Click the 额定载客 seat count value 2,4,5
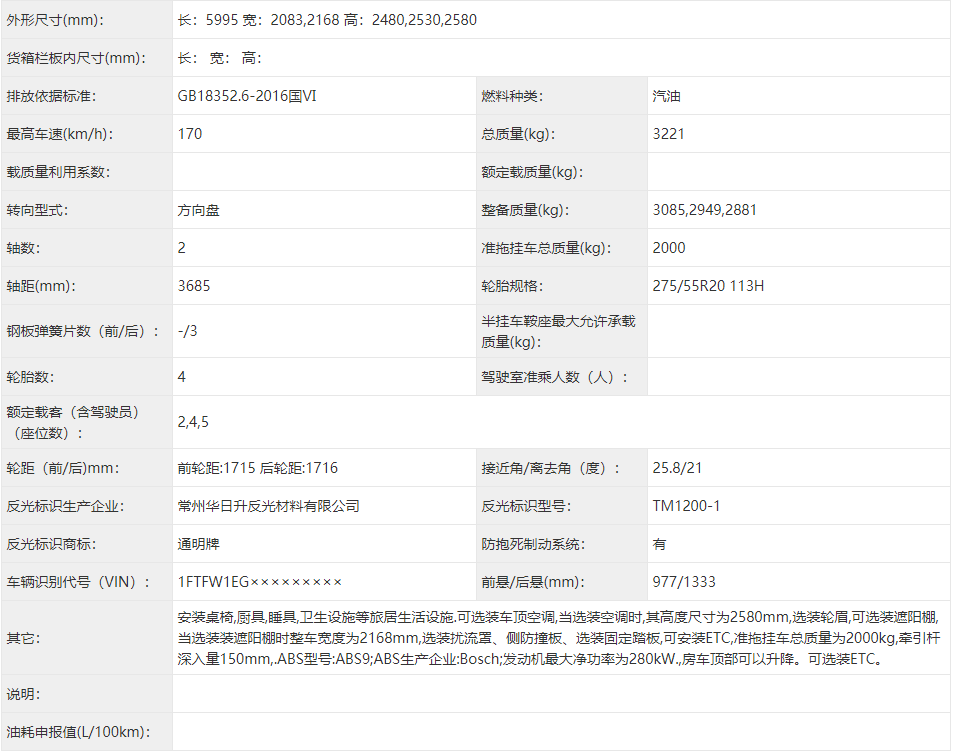 (x=193, y=422)
